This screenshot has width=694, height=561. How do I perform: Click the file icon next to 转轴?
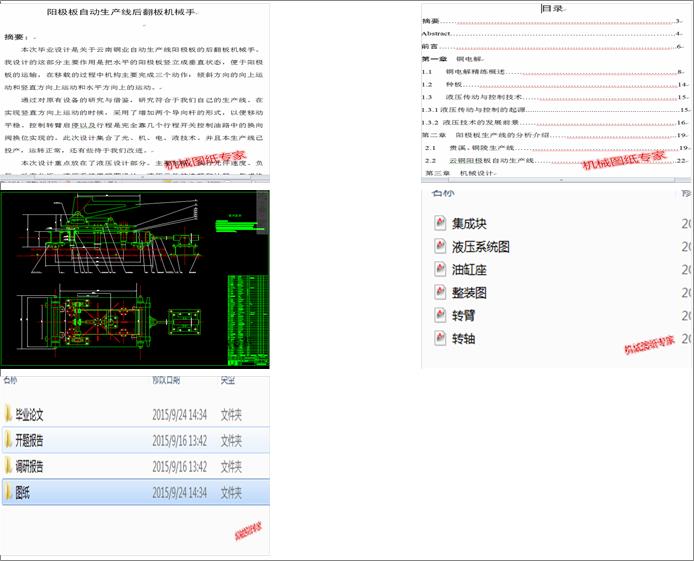point(440,338)
